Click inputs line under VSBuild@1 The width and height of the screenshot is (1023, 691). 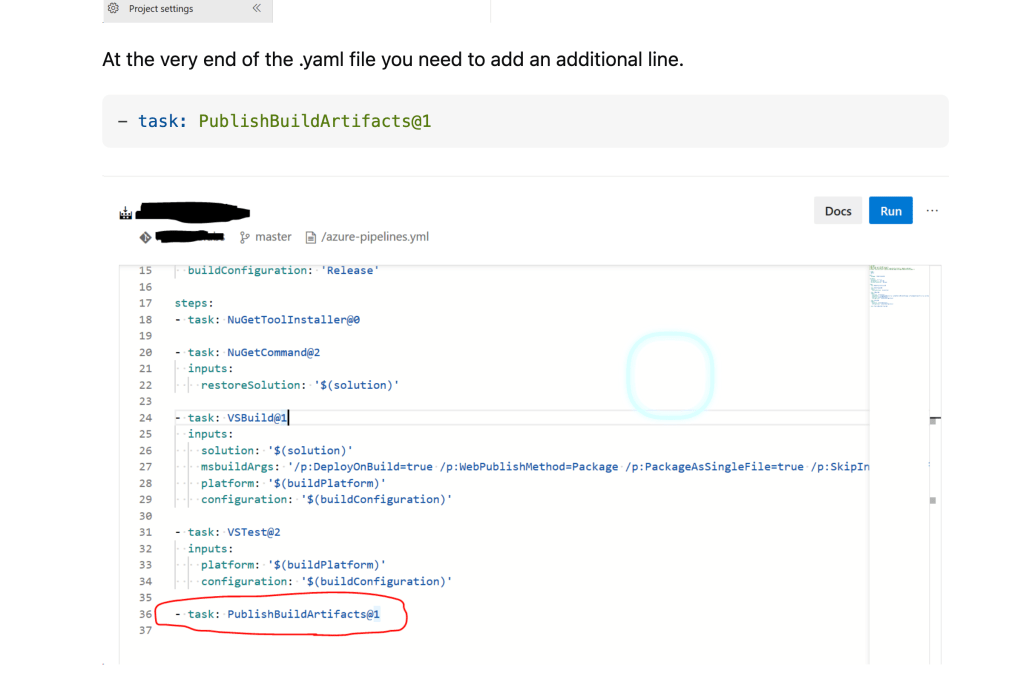click(x=210, y=434)
